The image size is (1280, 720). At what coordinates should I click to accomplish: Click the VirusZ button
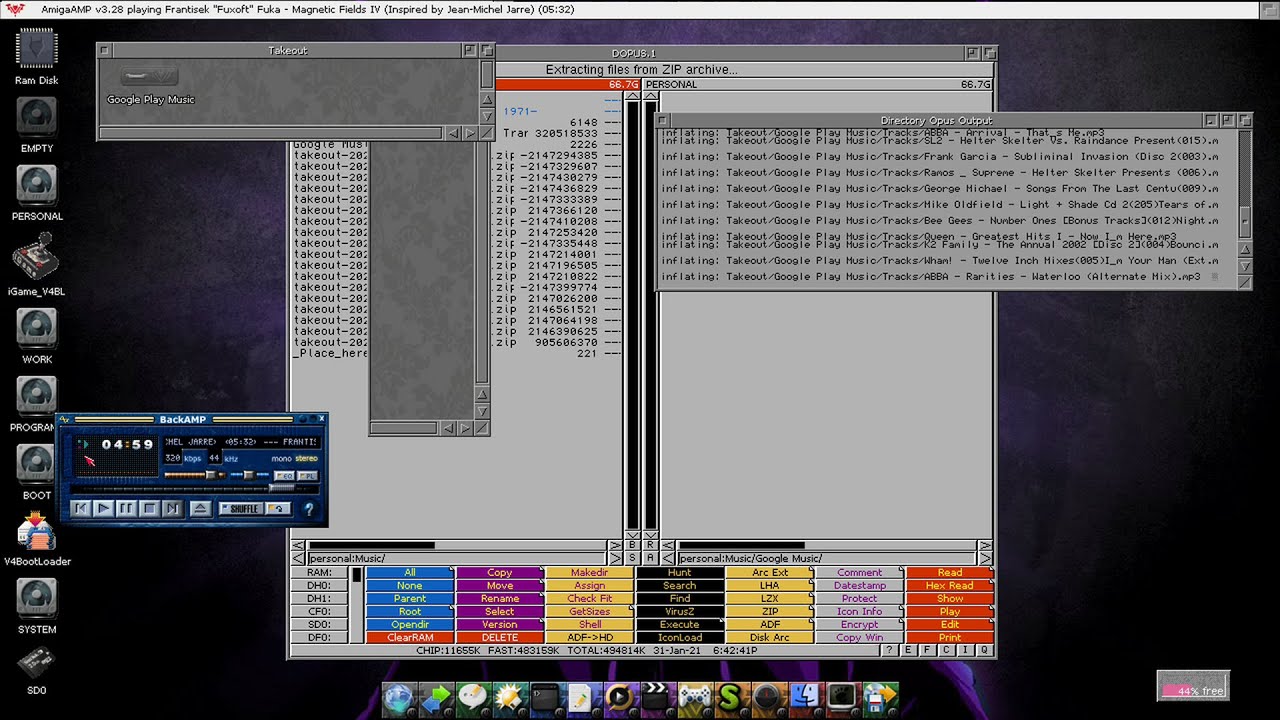pos(680,612)
